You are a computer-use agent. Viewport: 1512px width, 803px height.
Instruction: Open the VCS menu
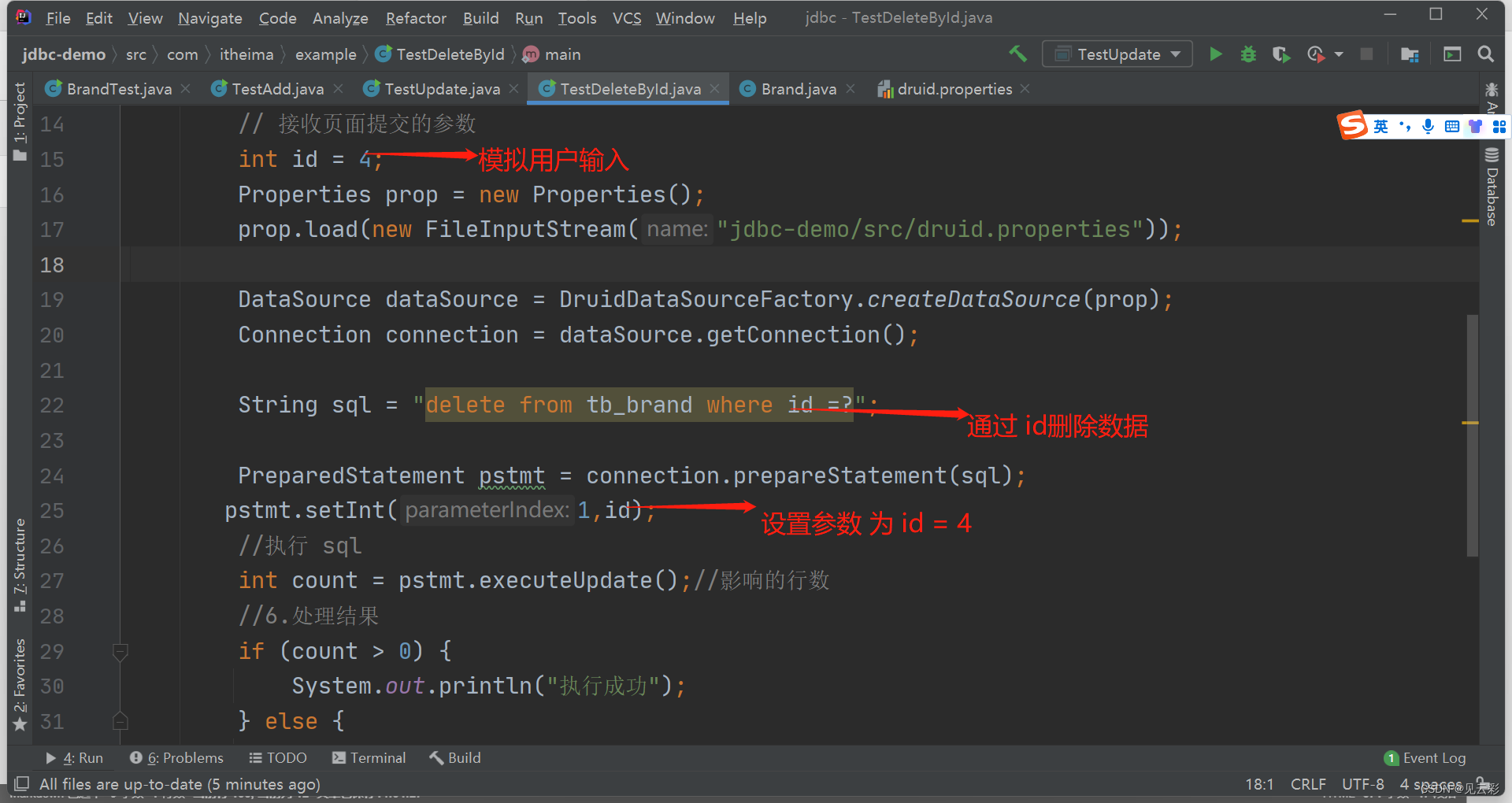[627, 17]
